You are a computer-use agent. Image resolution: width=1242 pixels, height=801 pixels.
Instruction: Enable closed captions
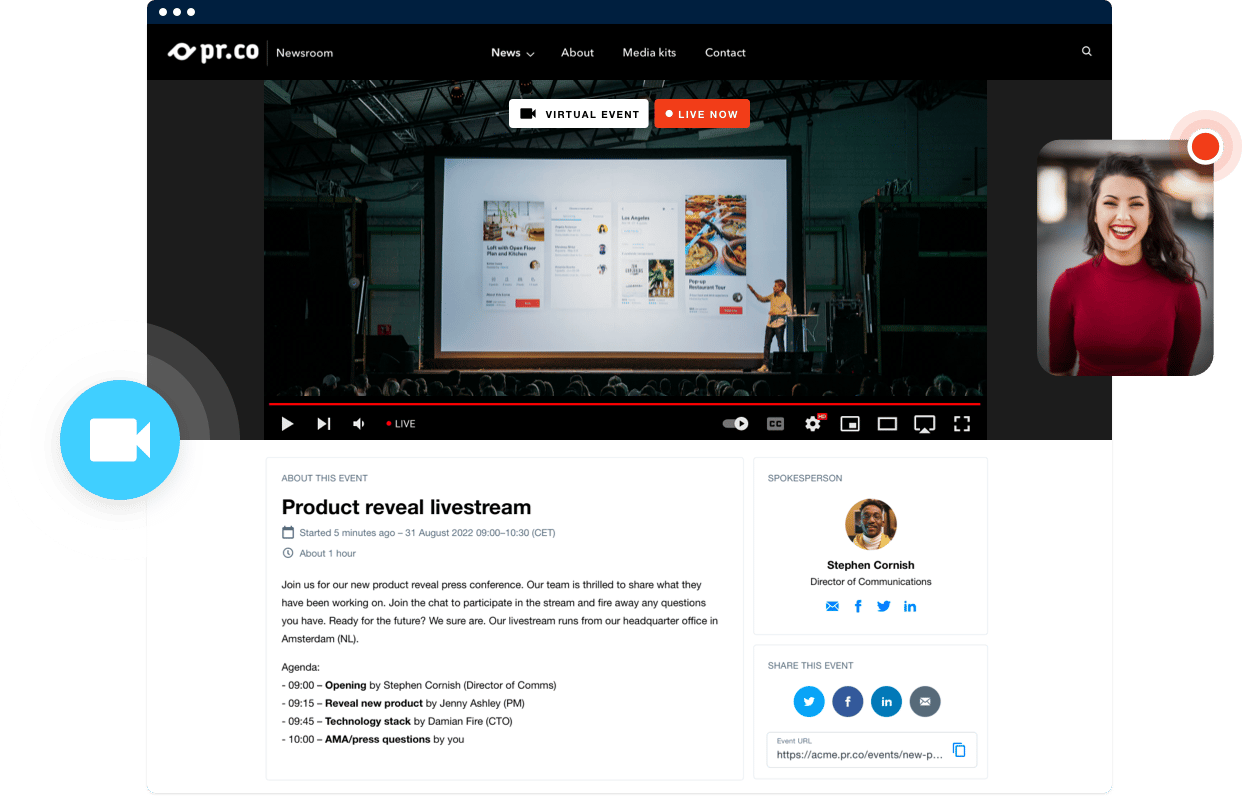pos(775,423)
